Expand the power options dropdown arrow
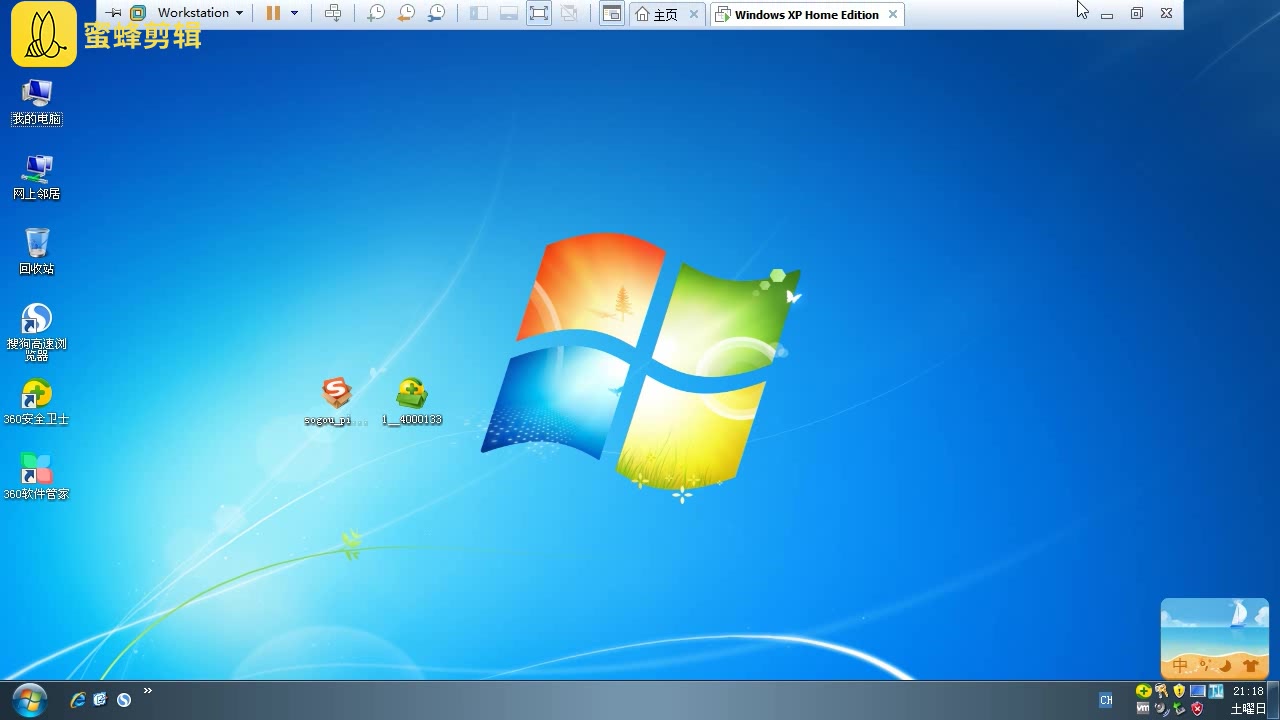The width and height of the screenshot is (1280, 720). click(294, 13)
